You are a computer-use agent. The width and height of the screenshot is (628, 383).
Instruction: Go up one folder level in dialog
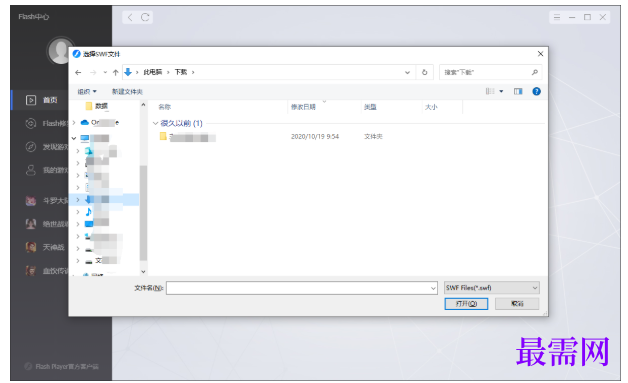116,73
